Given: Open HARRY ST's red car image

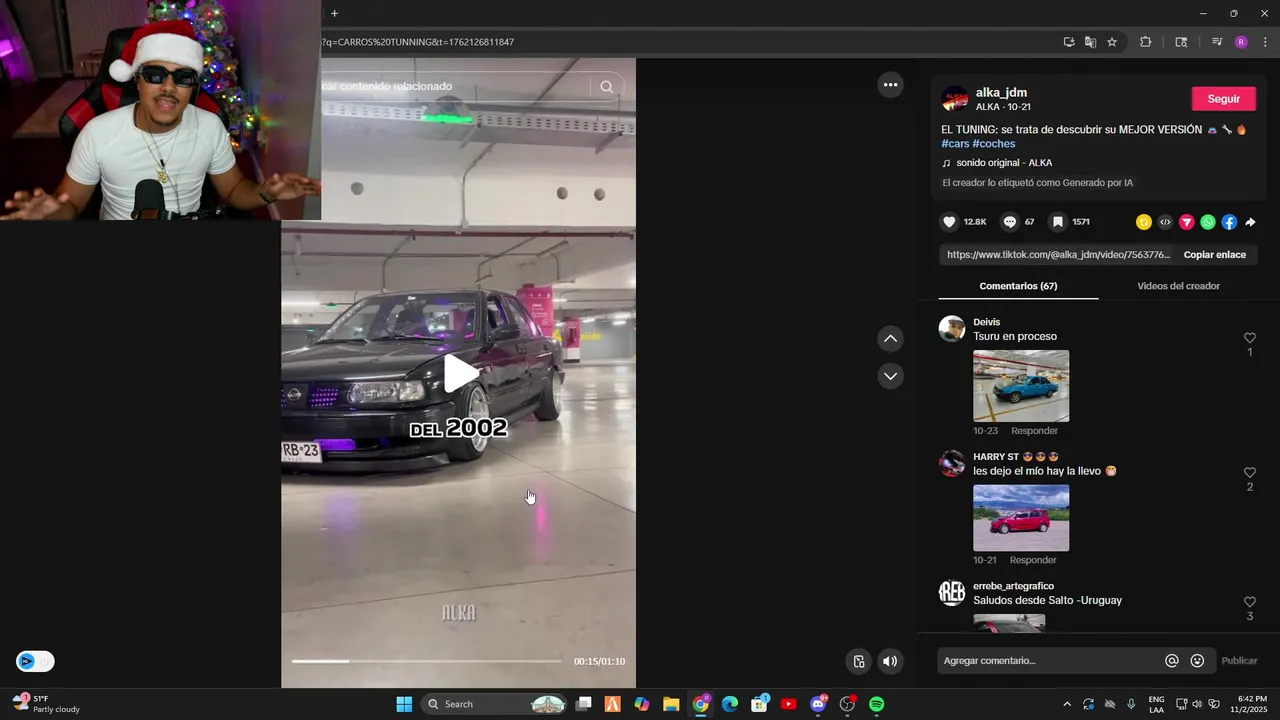Looking at the screenshot, I should pyautogui.click(x=1021, y=518).
